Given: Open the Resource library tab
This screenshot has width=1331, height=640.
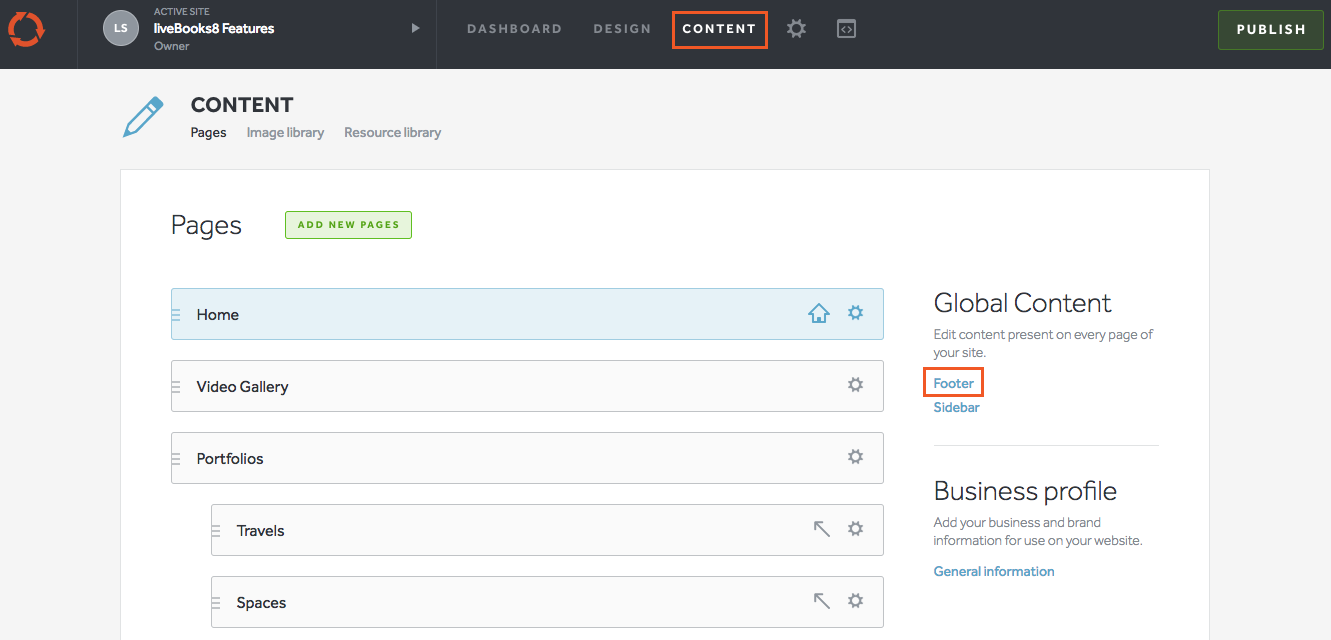Looking at the screenshot, I should [x=392, y=132].
